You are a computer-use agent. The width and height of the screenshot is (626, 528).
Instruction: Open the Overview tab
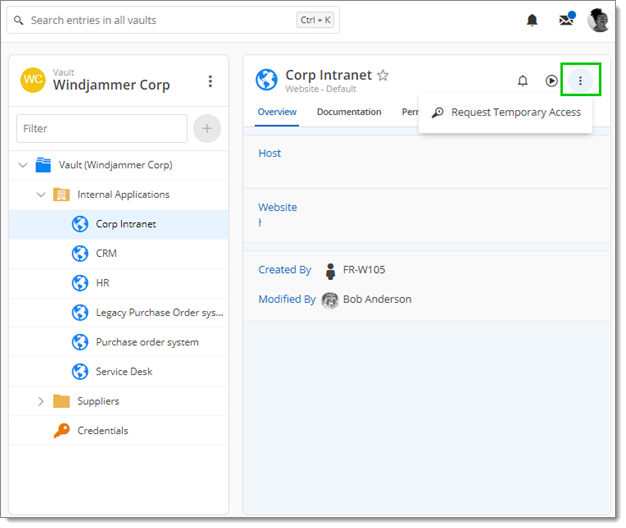tap(277, 112)
